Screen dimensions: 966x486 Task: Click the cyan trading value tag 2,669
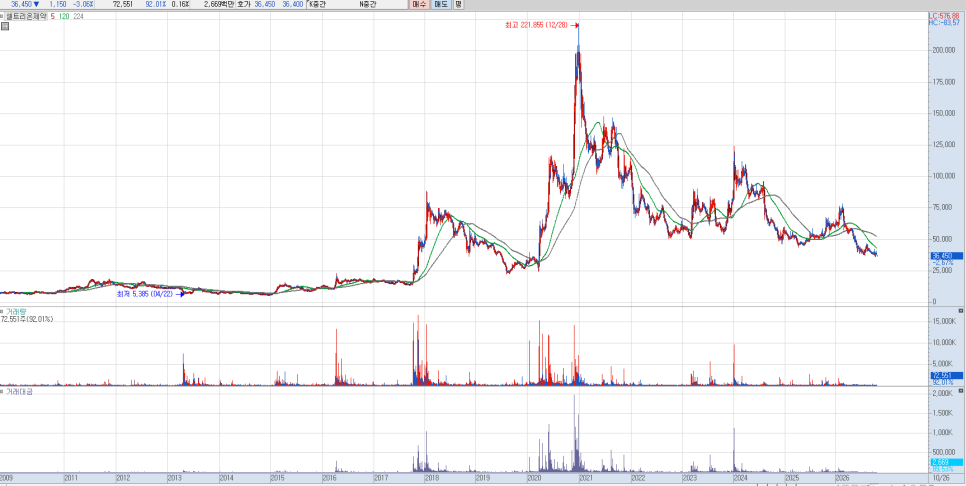945,462
